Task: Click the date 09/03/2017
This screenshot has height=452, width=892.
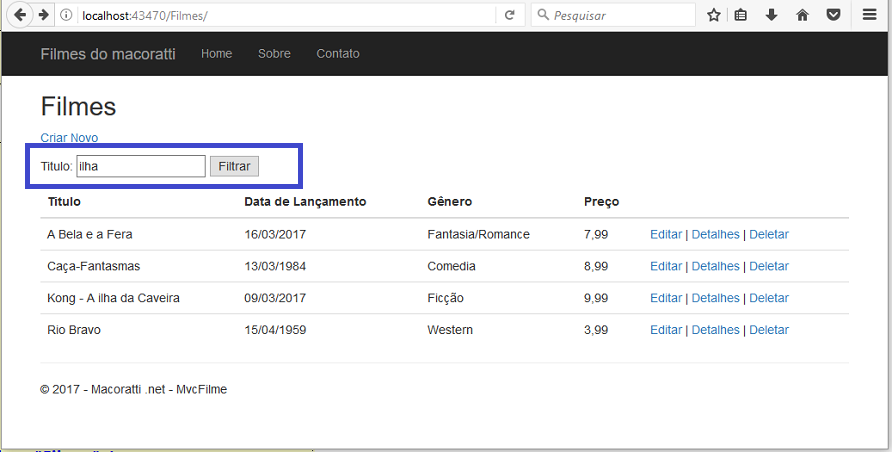Action: pyautogui.click(x=275, y=298)
